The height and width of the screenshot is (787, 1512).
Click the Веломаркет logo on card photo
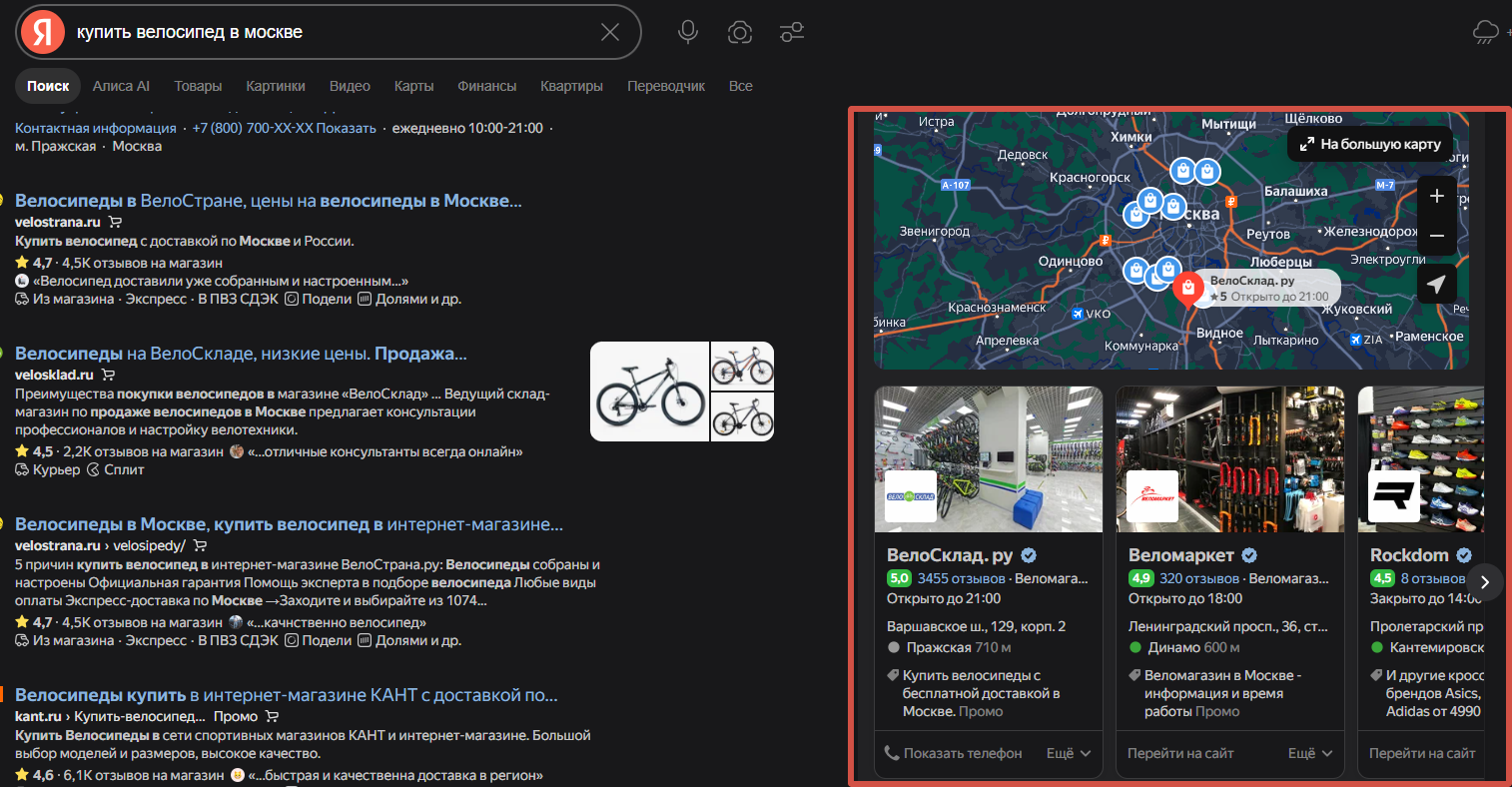[x=1152, y=496]
